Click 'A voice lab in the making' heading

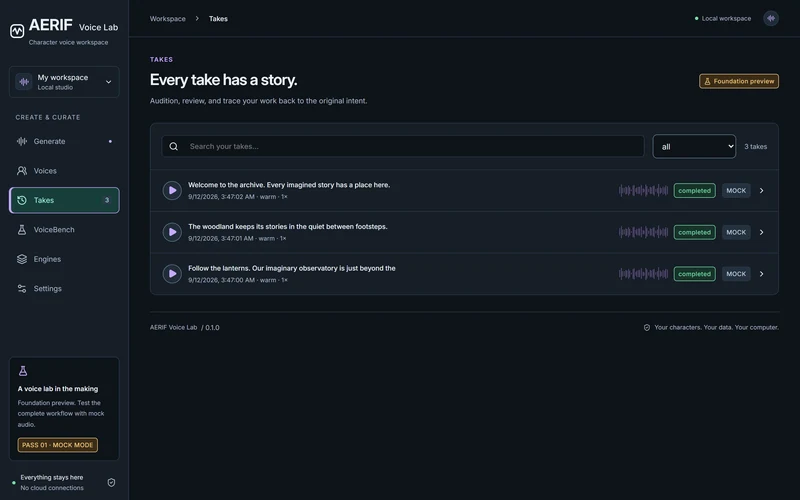click(x=58, y=389)
